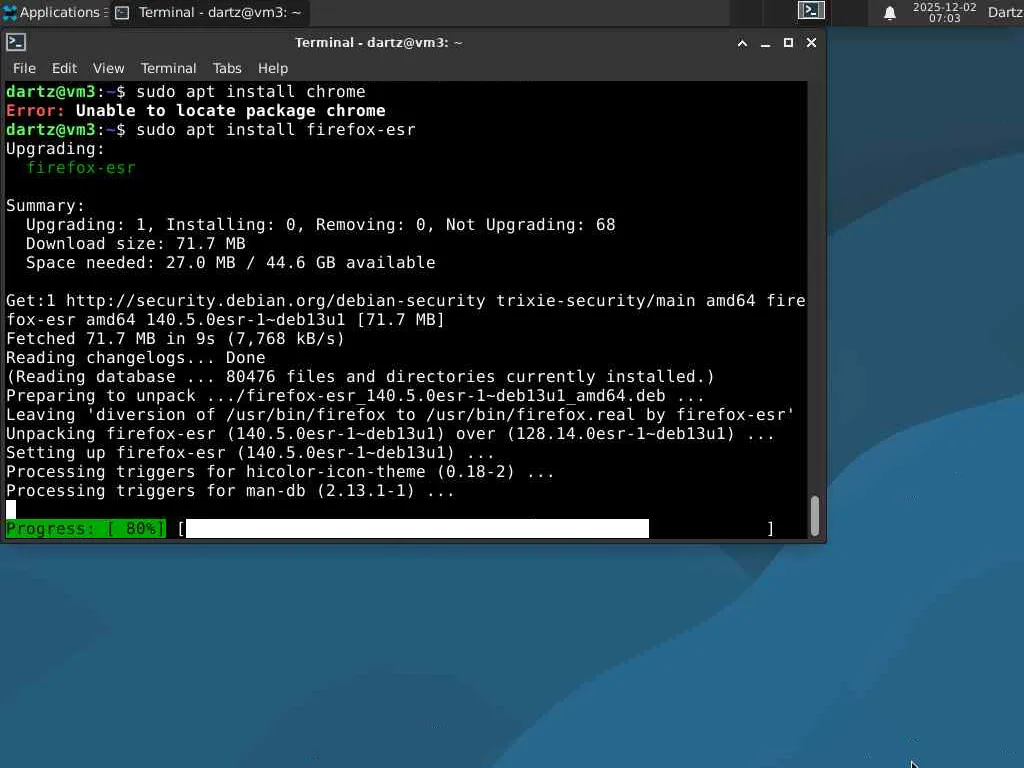Open the Terminal menu
1024x768 pixels.
click(168, 68)
